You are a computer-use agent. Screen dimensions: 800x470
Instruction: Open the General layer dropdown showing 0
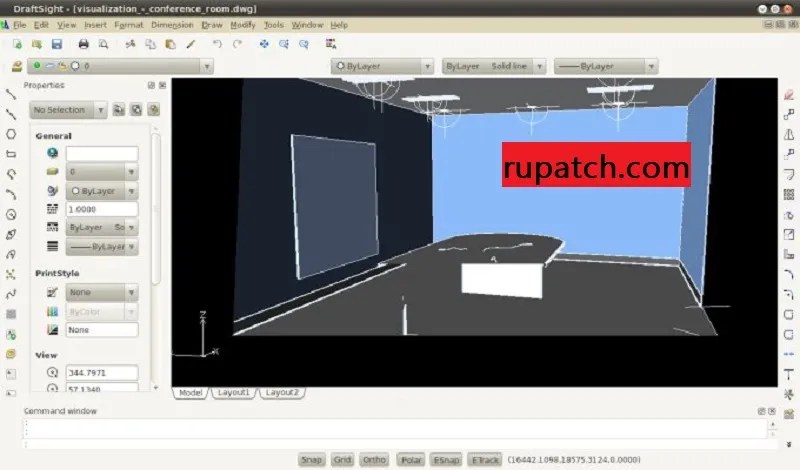102,172
